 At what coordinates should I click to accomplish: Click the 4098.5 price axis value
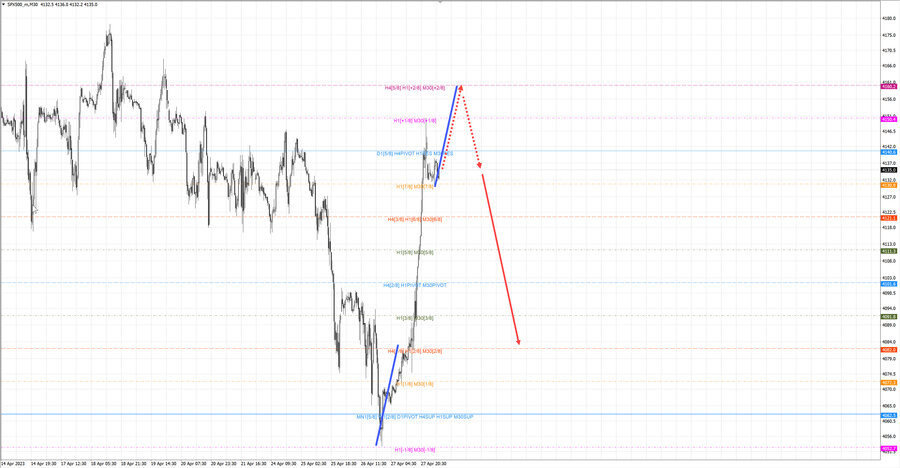[889, 292]
